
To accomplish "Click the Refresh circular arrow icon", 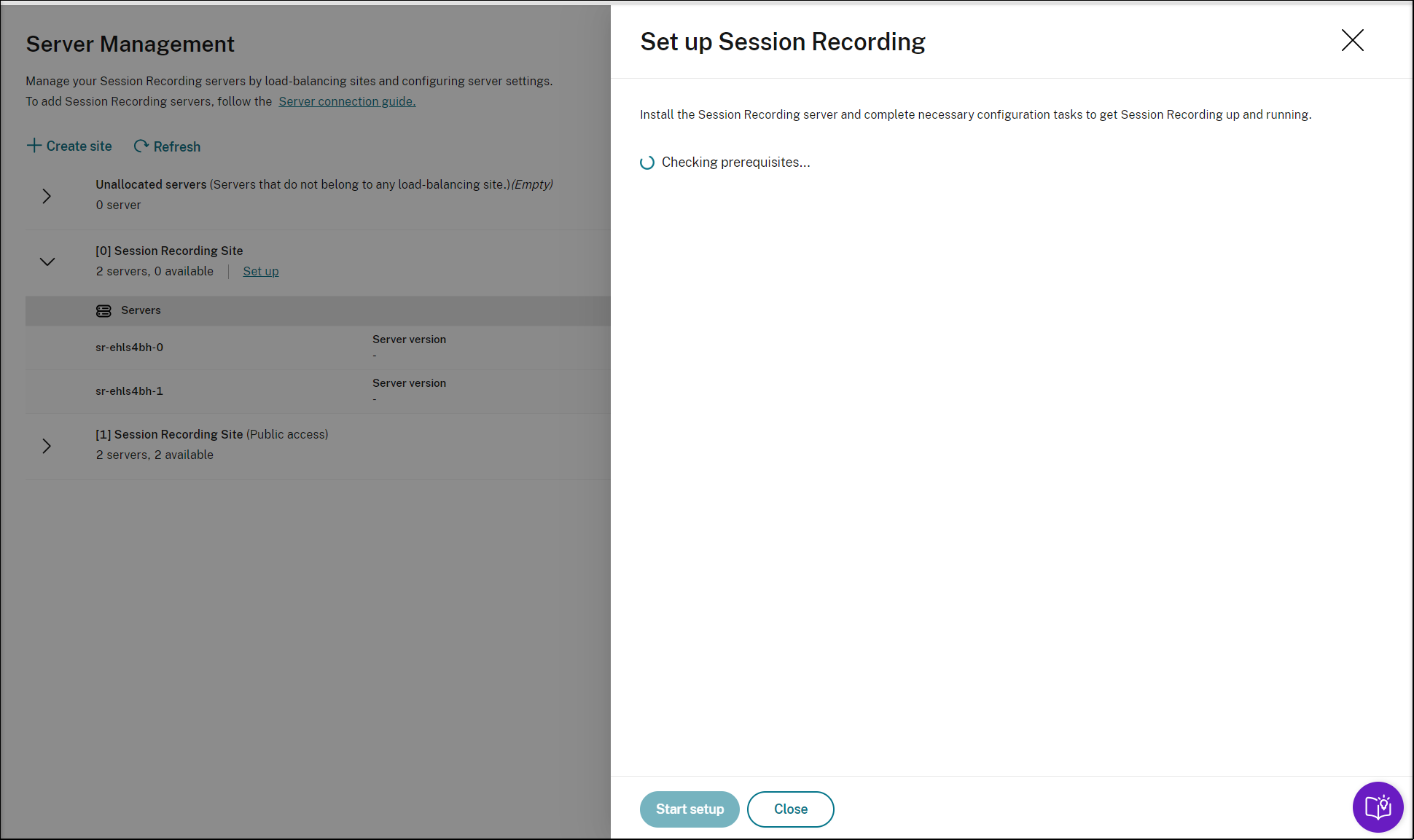I will 141,146.
